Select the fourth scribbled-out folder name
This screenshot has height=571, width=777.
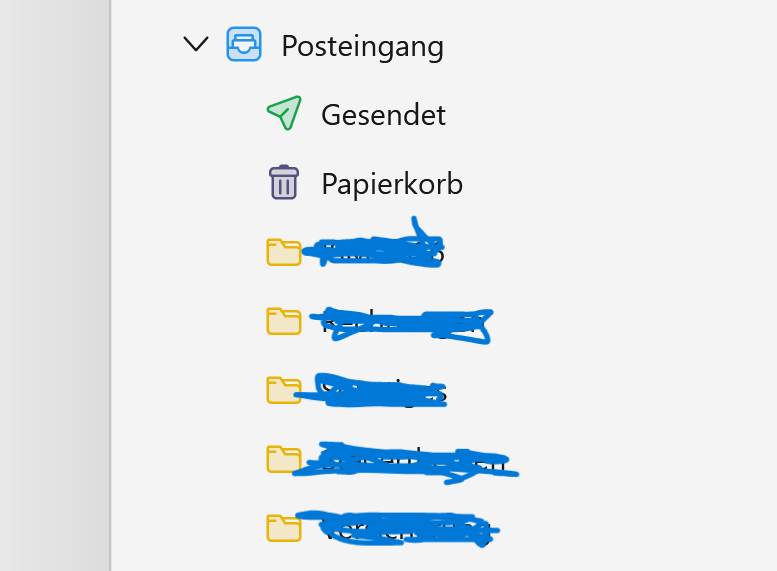tap(405, 462)
